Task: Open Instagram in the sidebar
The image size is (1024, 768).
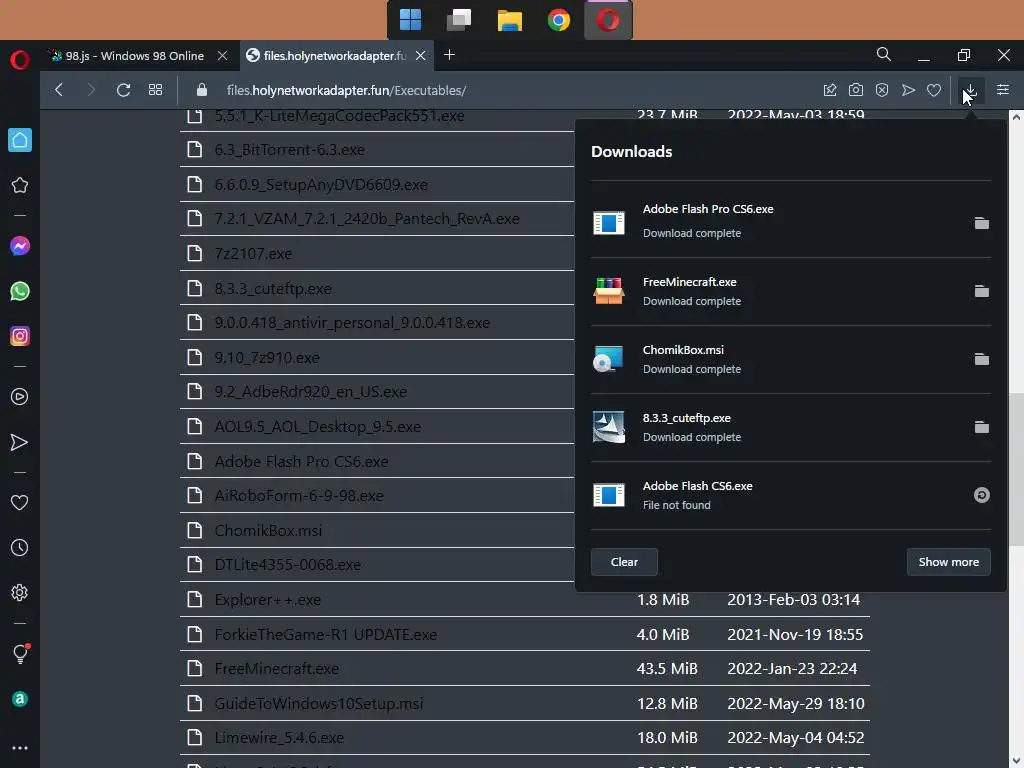Action: click(20, 336)
